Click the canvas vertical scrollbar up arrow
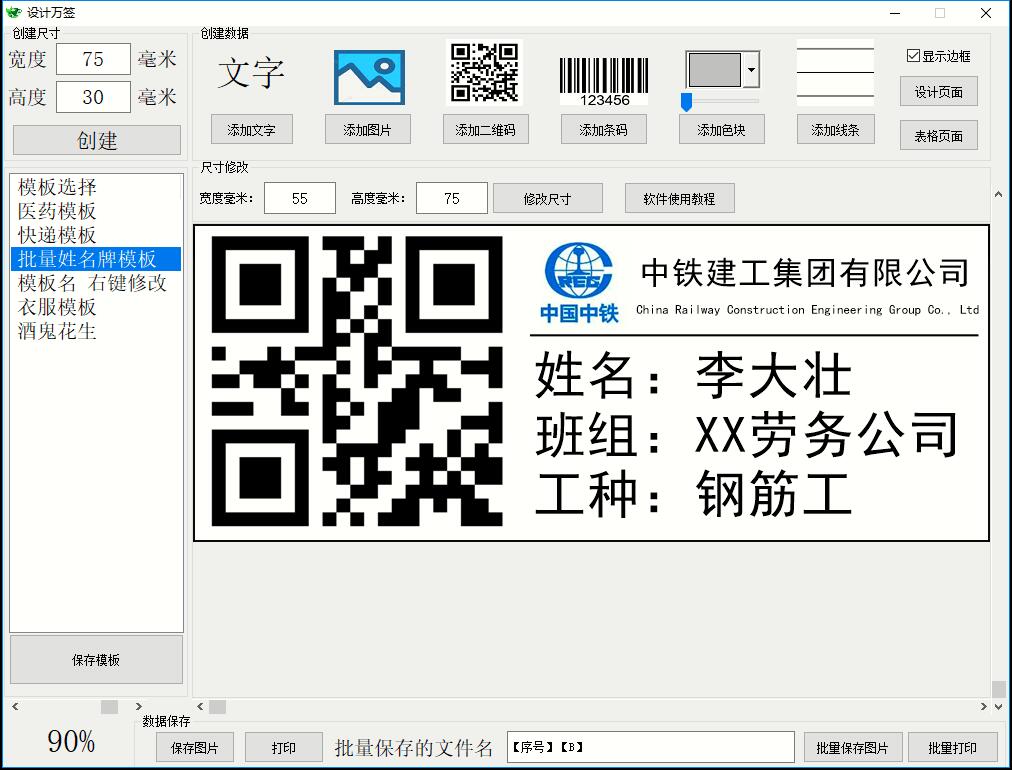 998,196
